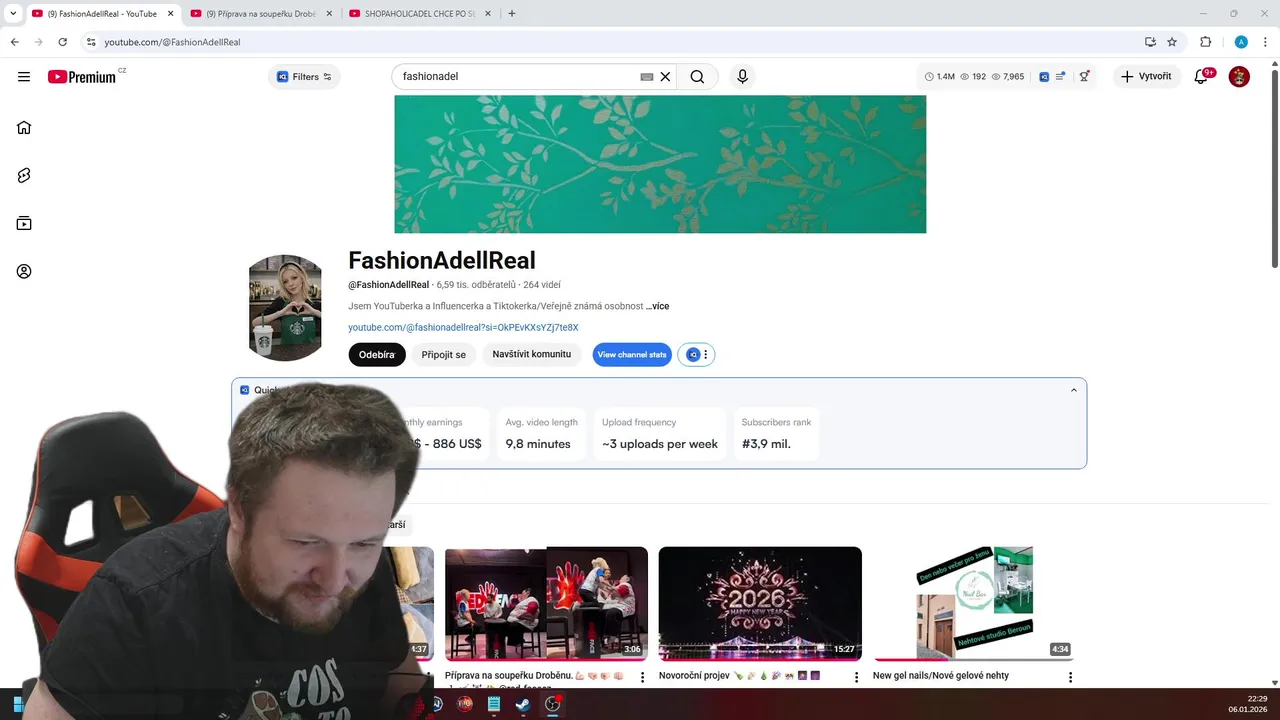Viewport: 1280px width, 720px height.
Task: Open the on-screen keyboard icon in search
Action: click(x=647, y=76)
